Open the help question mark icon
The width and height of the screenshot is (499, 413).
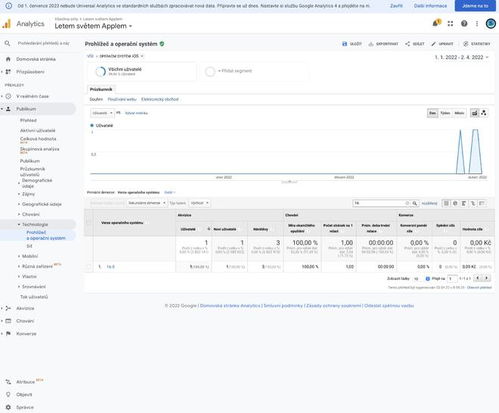464,23
